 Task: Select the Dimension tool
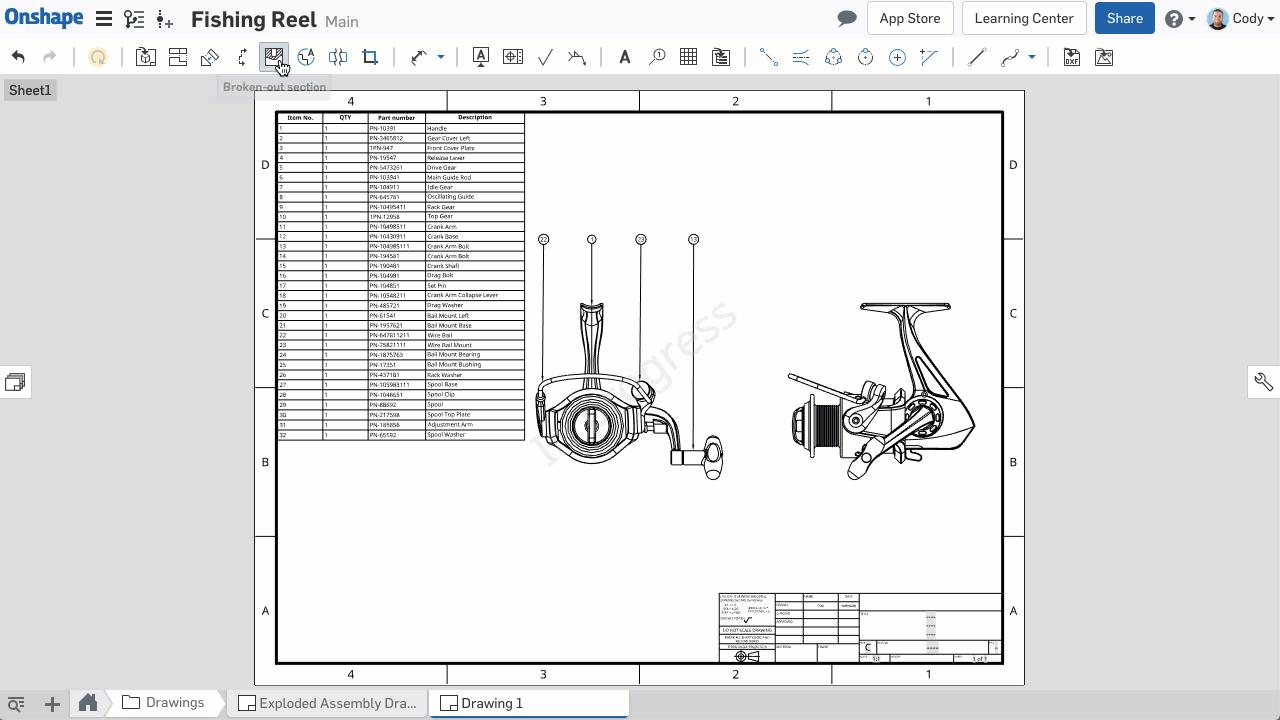419,57
